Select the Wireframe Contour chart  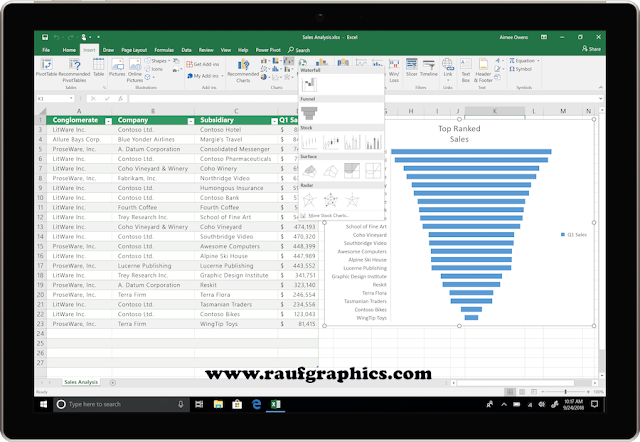[373, 171]
